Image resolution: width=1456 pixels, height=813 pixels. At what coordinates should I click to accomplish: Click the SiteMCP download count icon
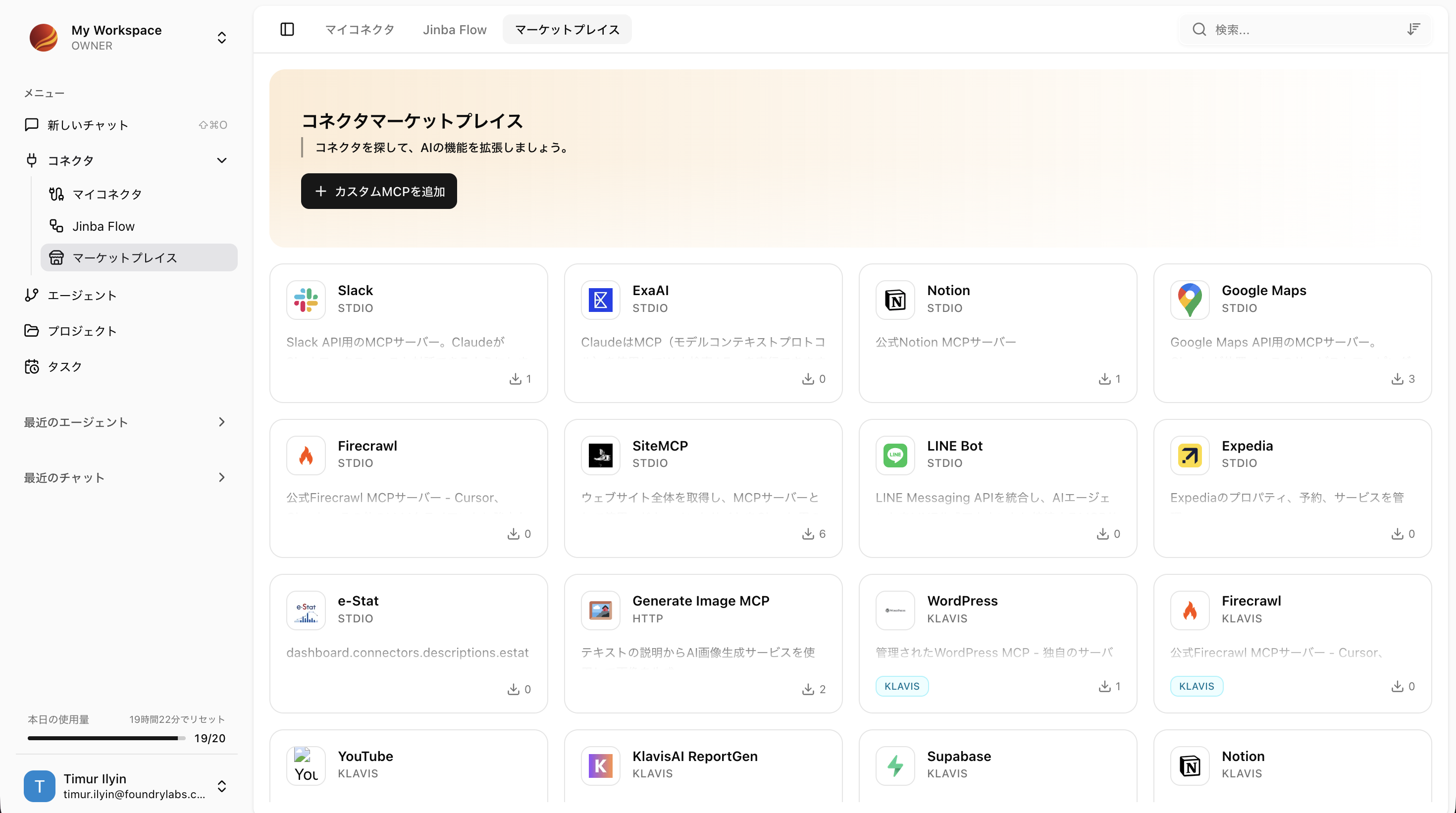pos(808,534)
